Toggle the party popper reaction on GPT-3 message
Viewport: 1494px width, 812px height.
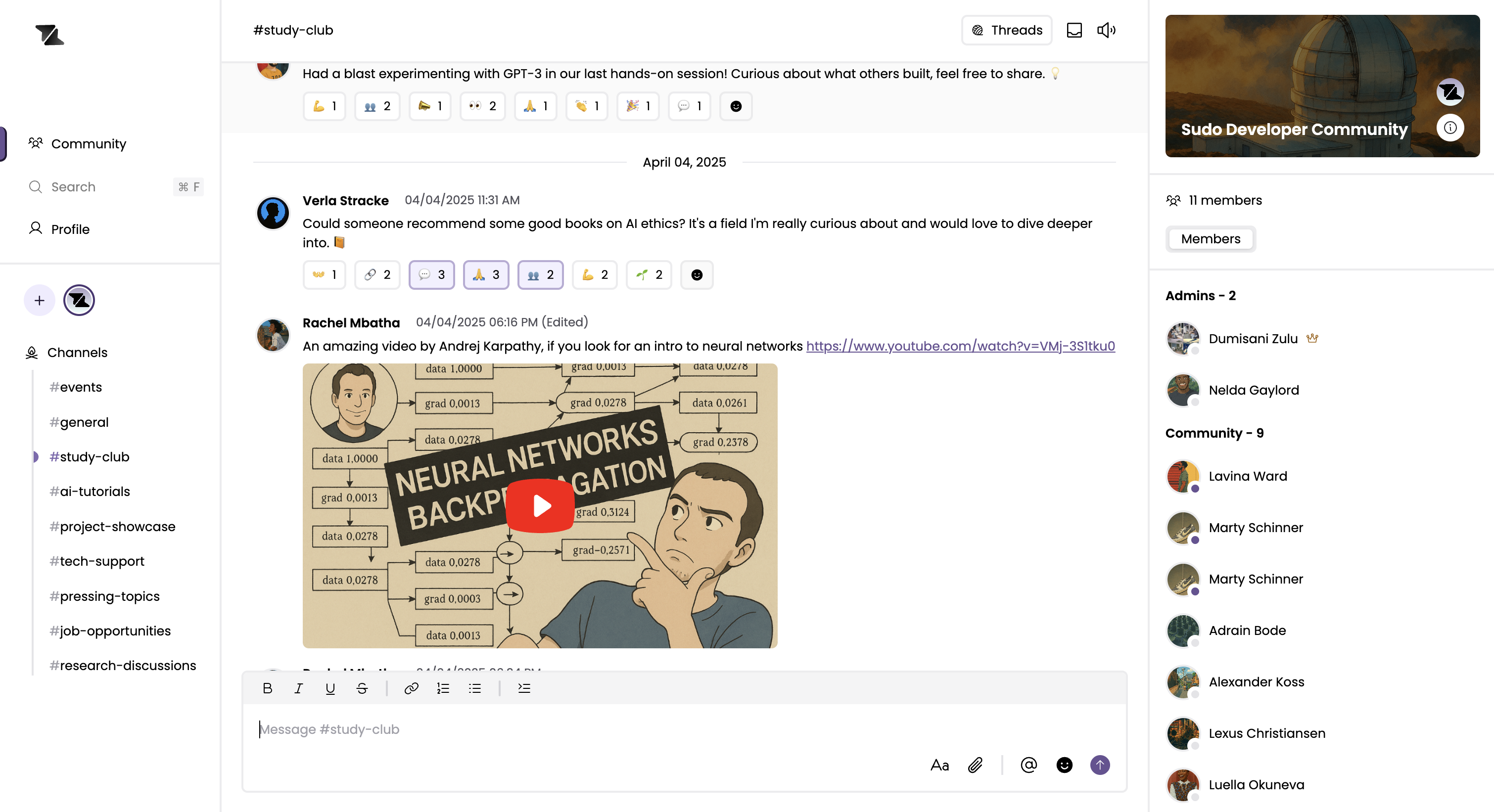[638, 106]
